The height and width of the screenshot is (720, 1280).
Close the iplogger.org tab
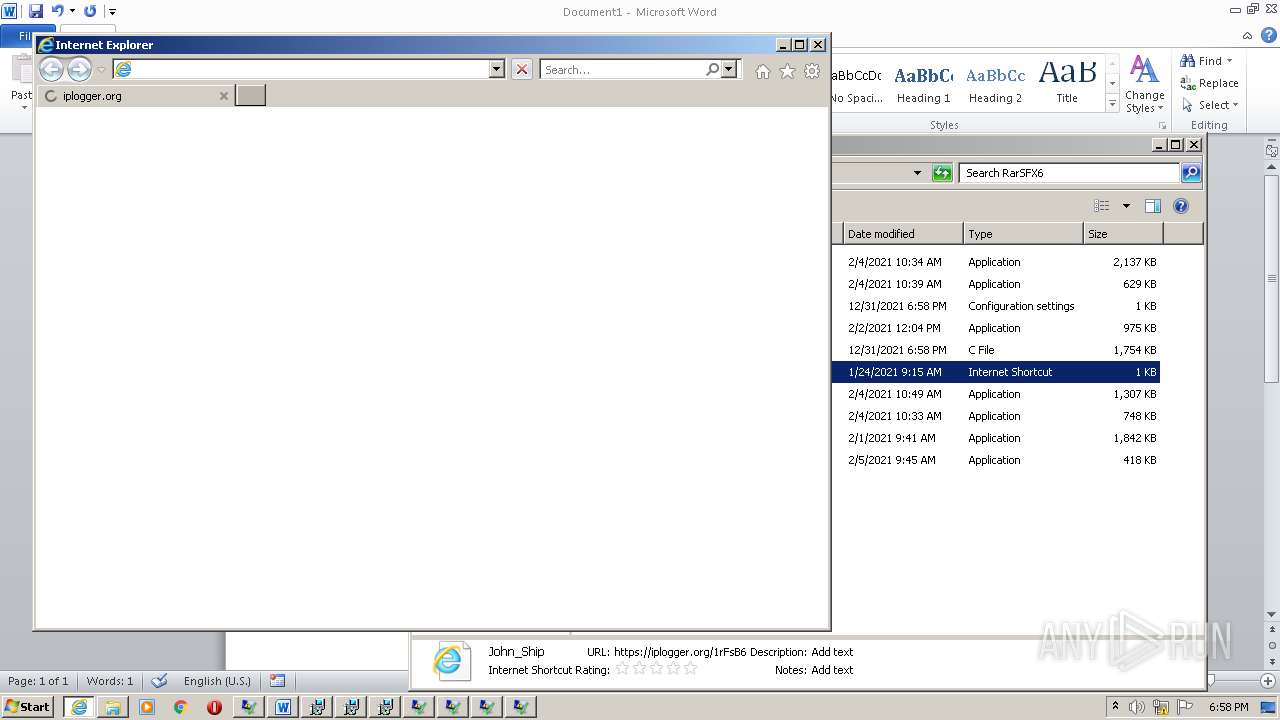pos(224,96)
